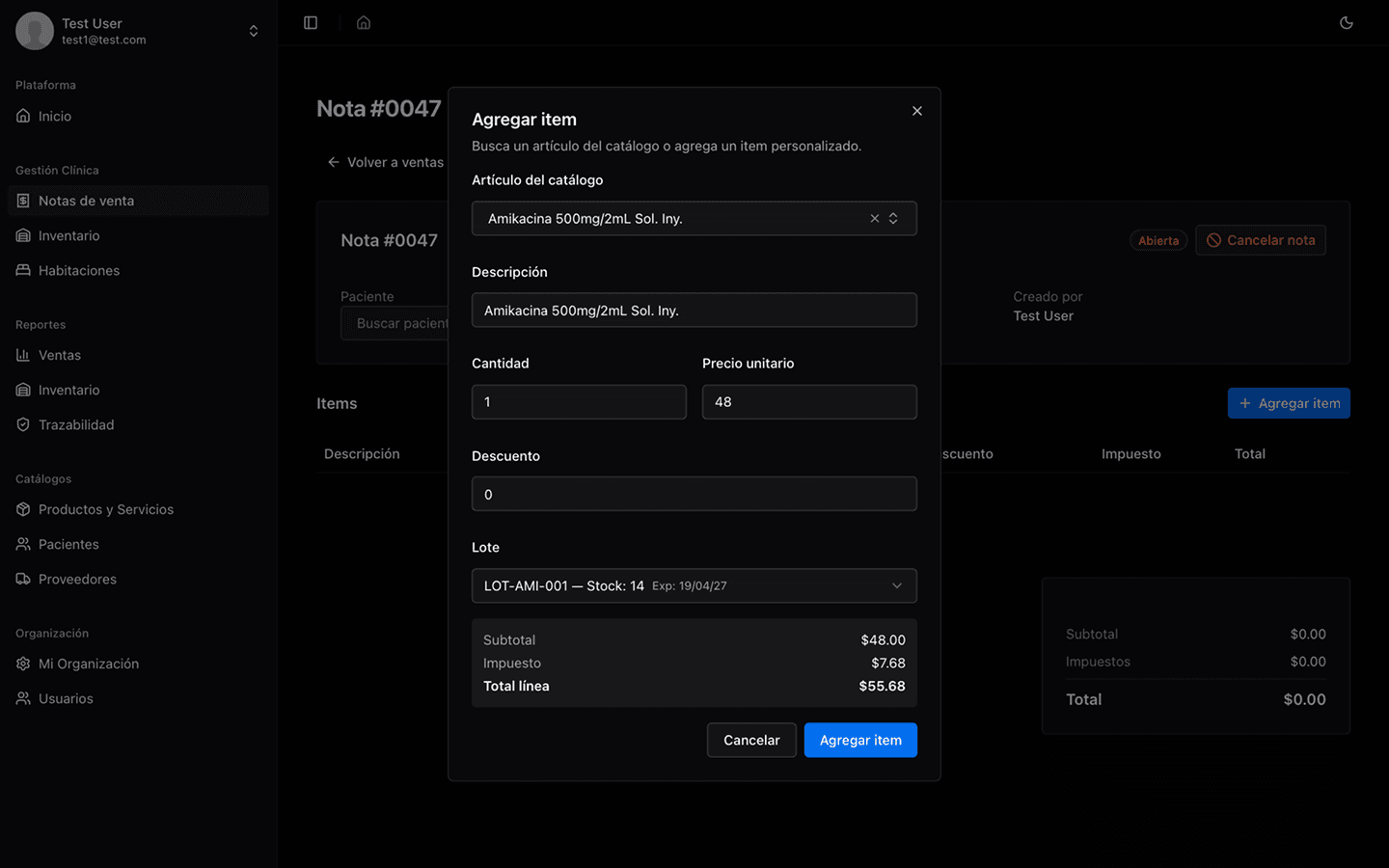Click the Cantidad input field
Viewport: 1389px width, 868px height.
pyautogui.click(x=579, y=402)
